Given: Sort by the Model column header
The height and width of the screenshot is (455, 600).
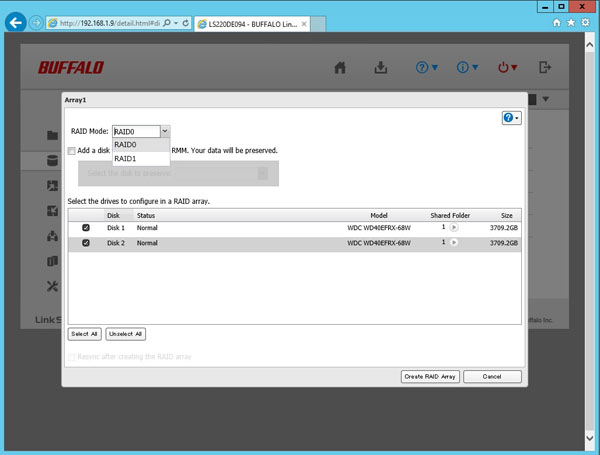Looking at the screenshot, I should tap(379, 215).
